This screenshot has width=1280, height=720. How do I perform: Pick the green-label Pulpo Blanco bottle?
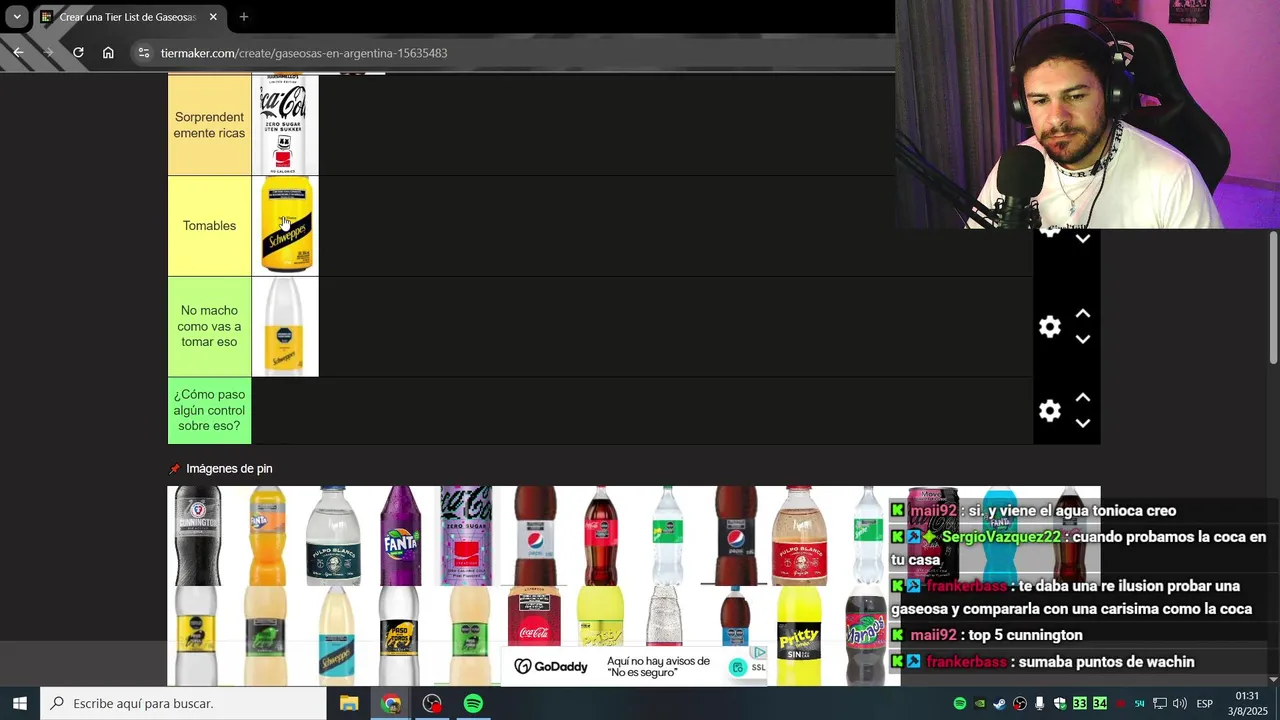click(x=333, y=536)
